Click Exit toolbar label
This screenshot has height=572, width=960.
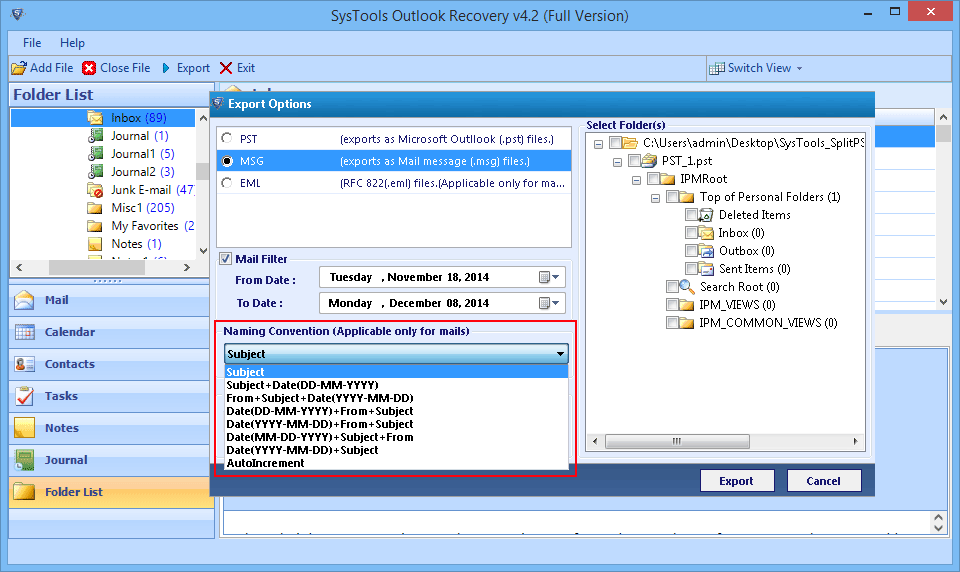[x=246, y=68]
